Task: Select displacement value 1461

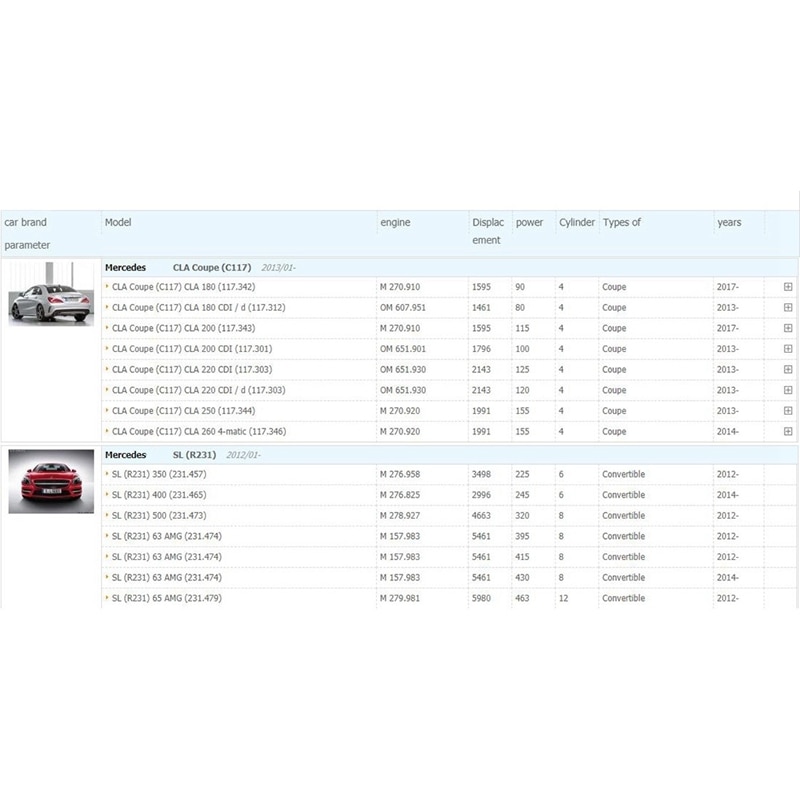Action: (481, 308)
